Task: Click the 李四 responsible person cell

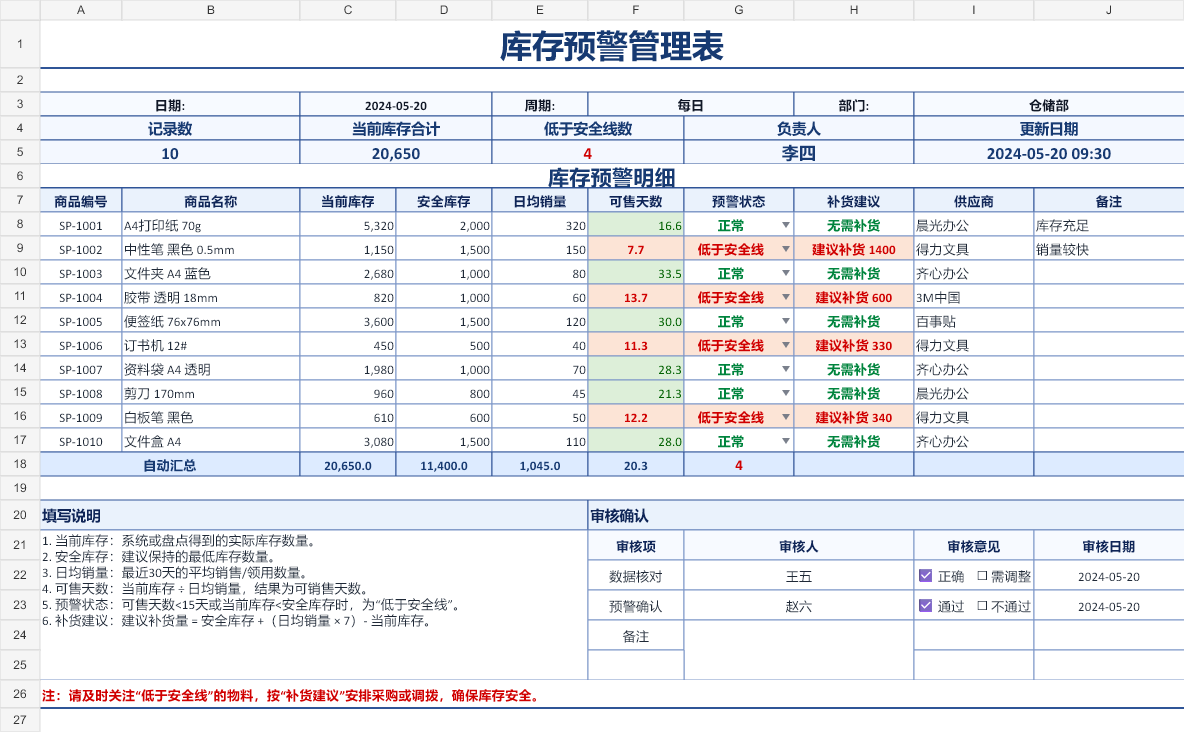Action: coord(799,153)
